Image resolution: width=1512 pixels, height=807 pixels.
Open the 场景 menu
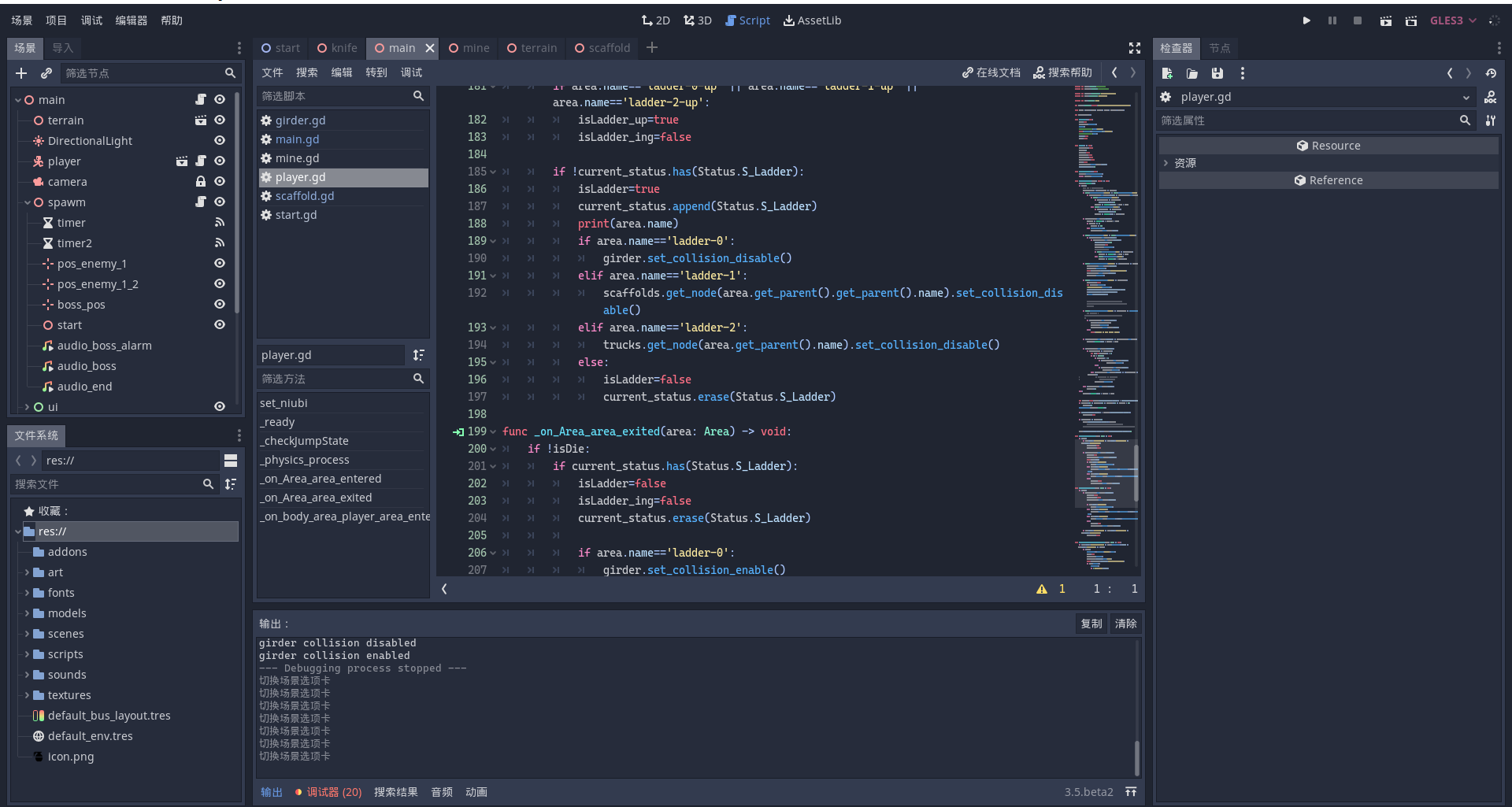pyautogui.click(x=22, y=20)
